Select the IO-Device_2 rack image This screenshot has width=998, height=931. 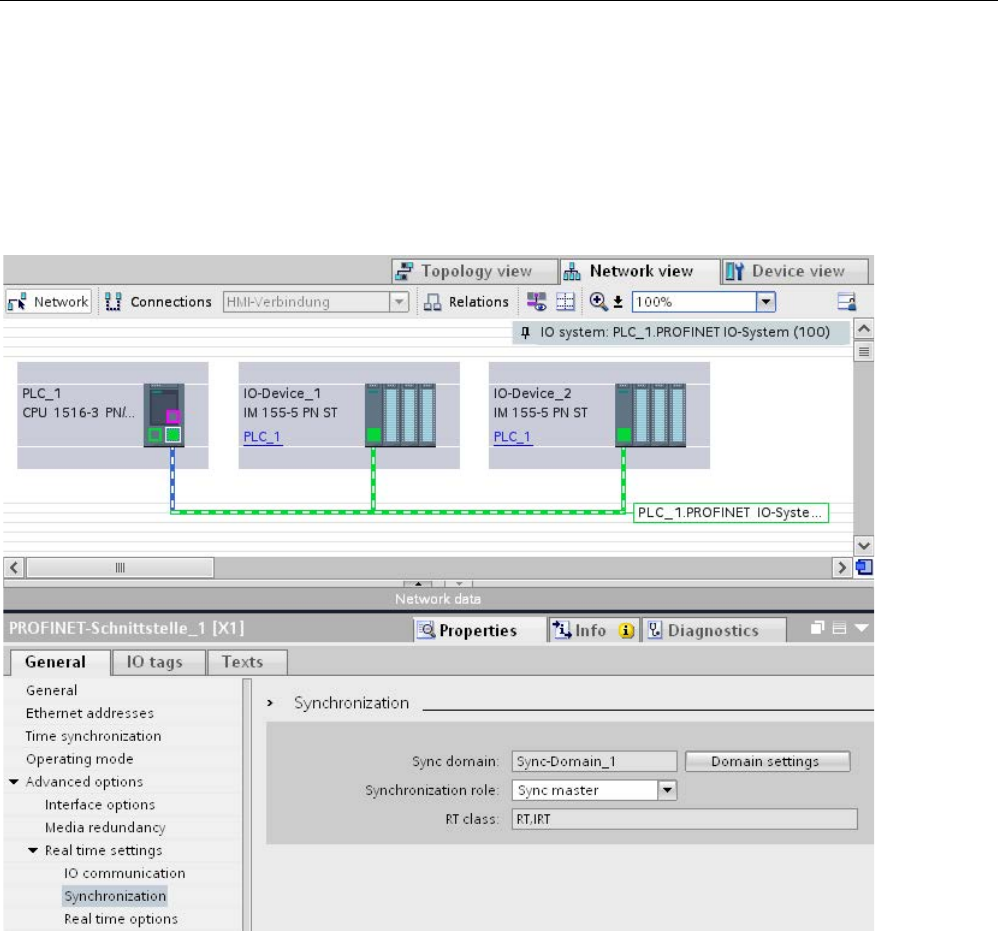click(x=650, y=415)
